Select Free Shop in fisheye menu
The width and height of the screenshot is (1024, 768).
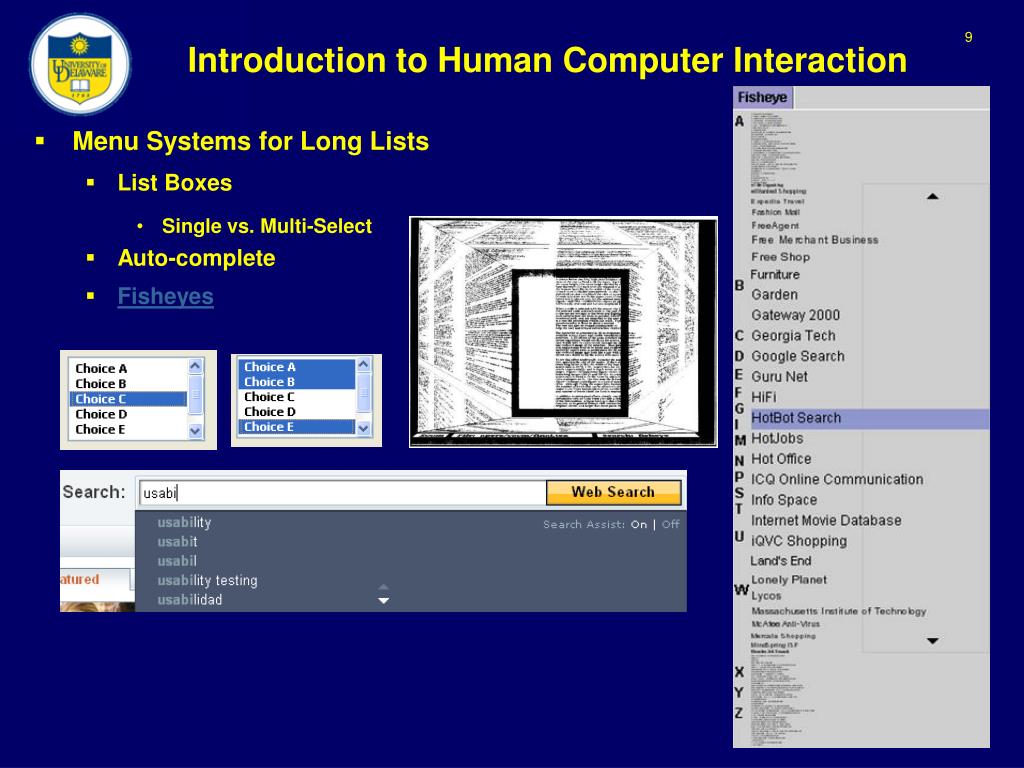[x=780, y=257]
